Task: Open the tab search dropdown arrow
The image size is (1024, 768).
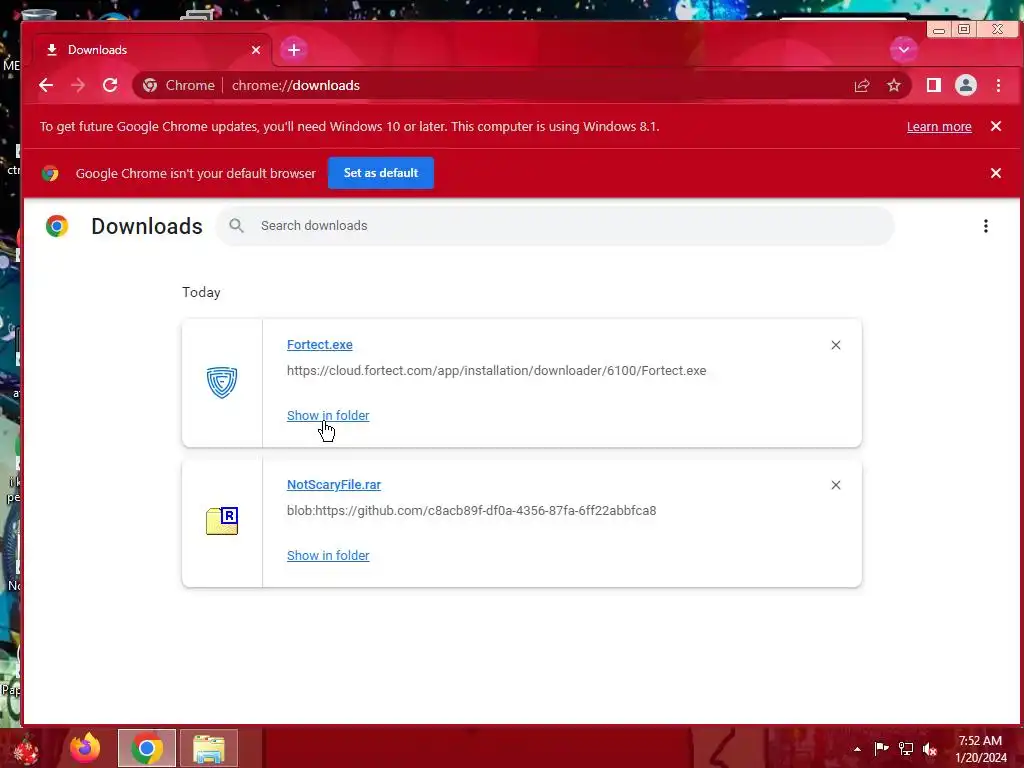Action: click(904, 50)
